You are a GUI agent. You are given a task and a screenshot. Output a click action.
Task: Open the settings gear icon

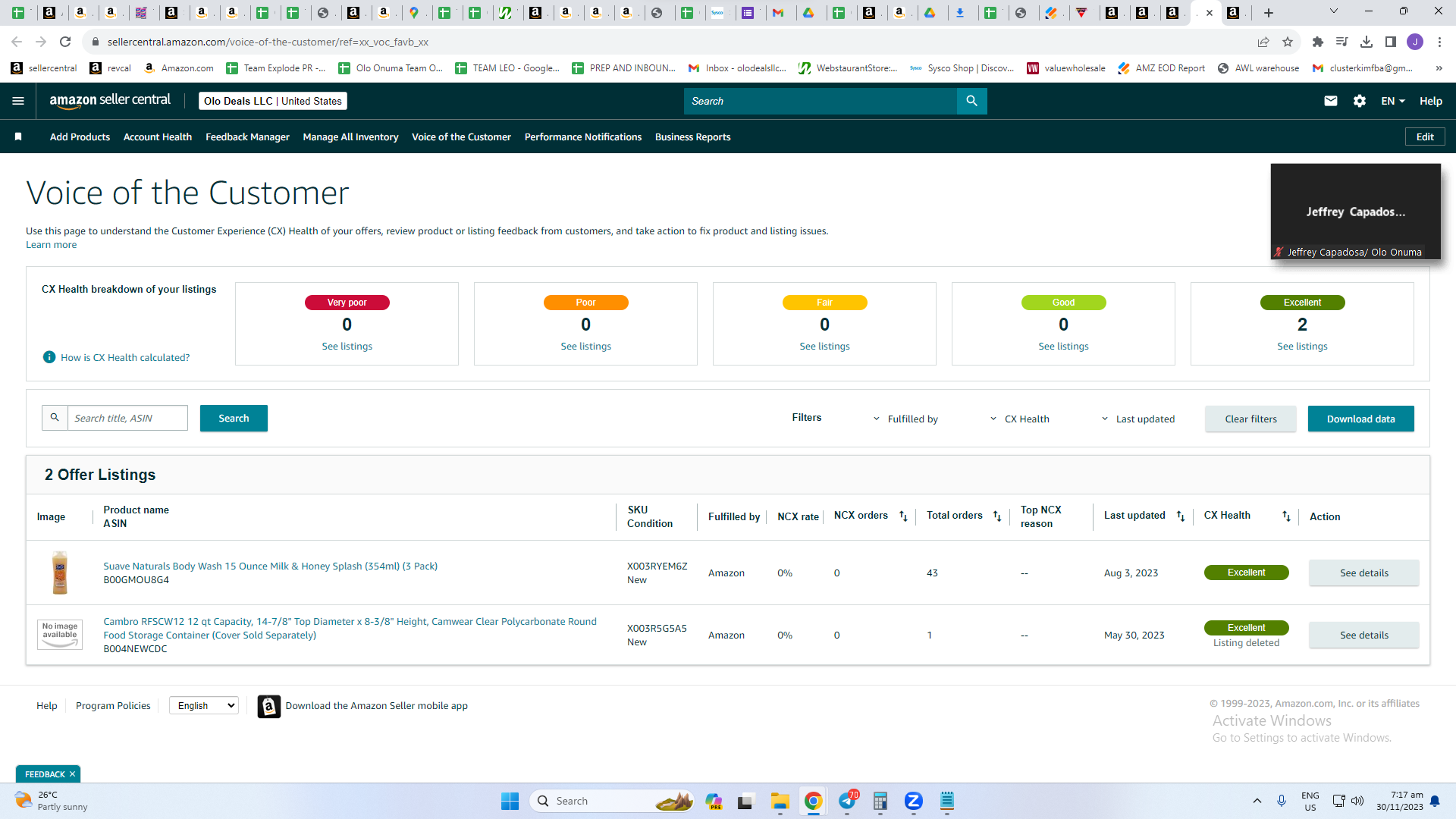point(1360,101)
